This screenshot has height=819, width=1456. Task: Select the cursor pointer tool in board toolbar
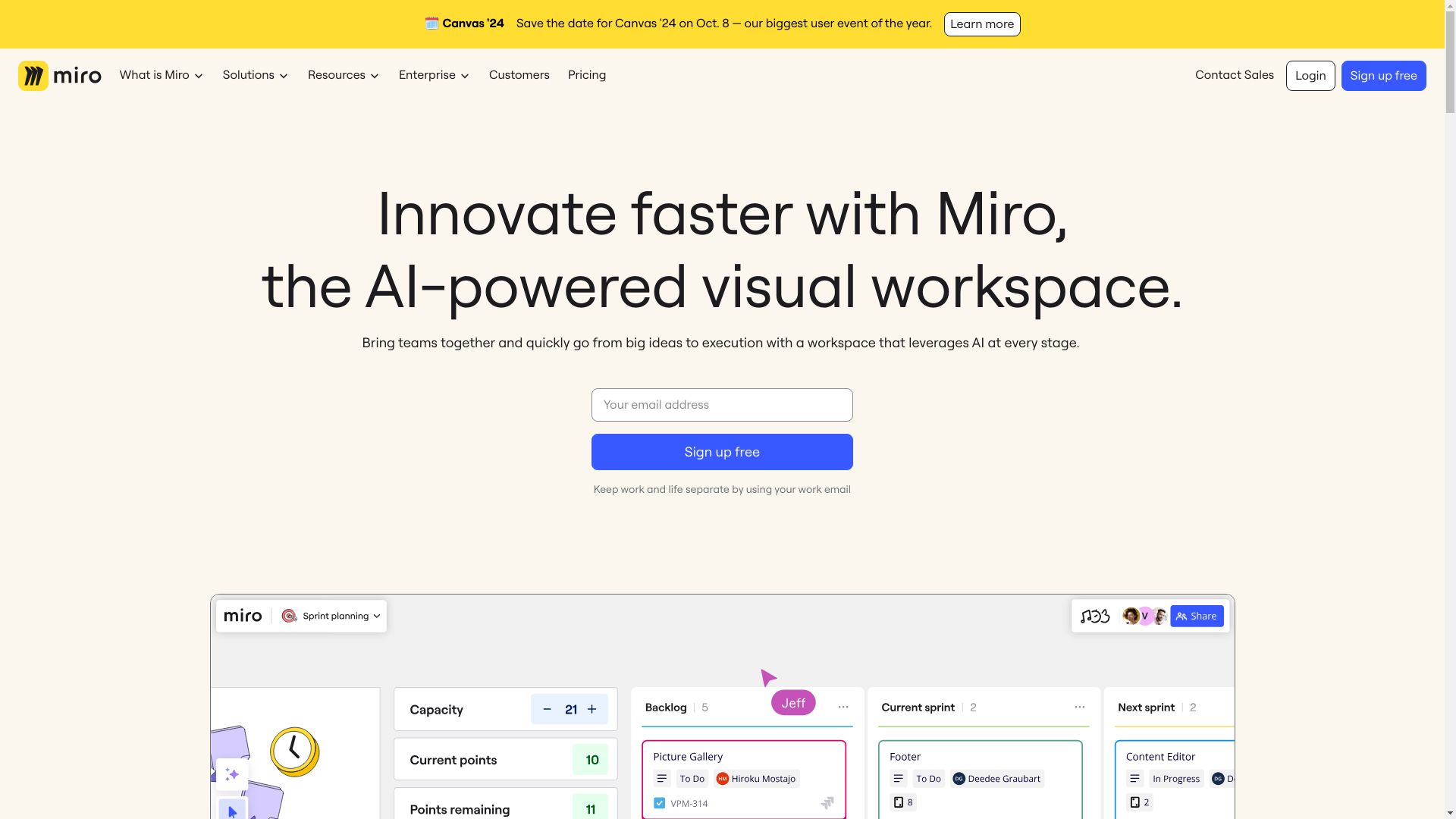(232, 810)
